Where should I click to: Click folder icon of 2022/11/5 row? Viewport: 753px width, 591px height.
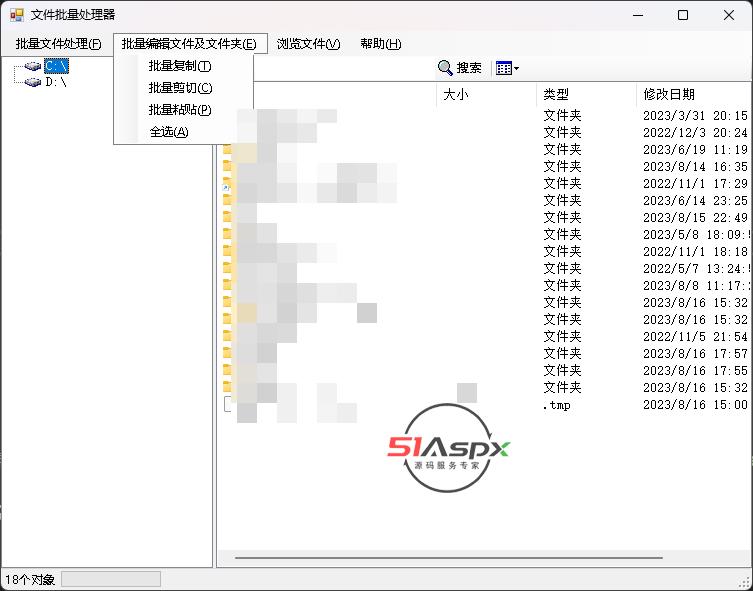227,337
